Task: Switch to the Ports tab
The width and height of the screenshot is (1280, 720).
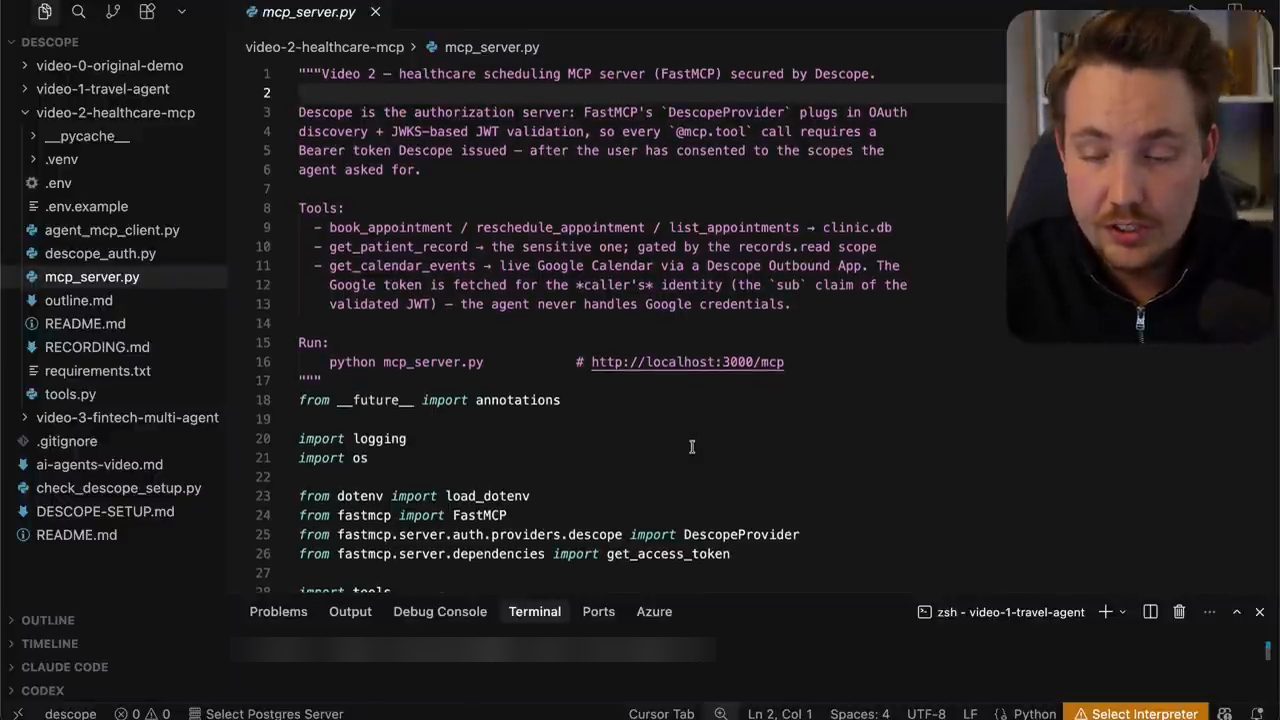Action: [x=598, y=612]
